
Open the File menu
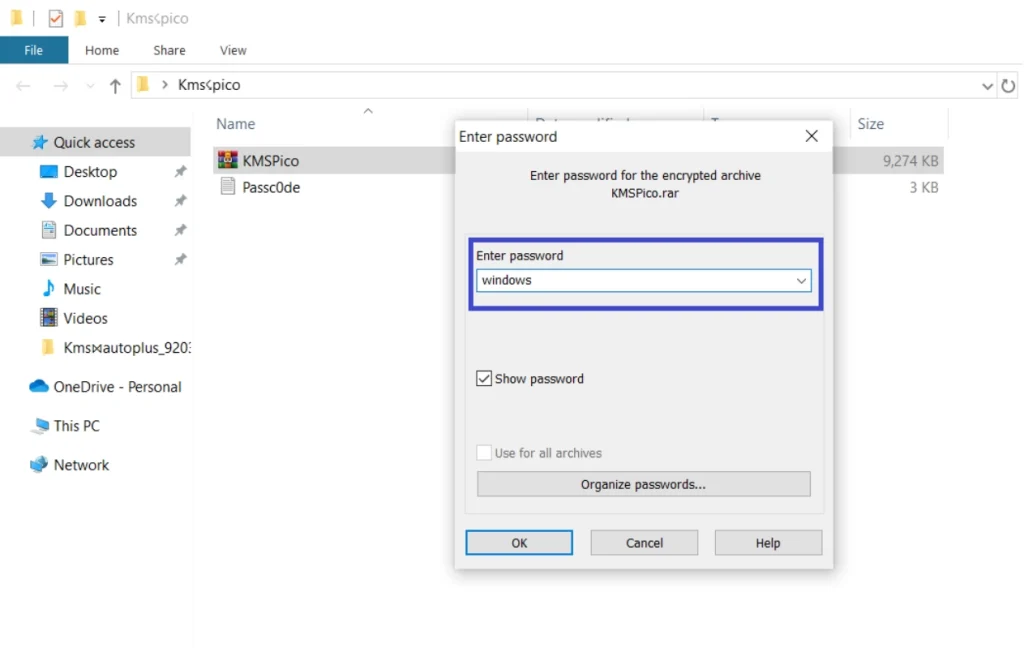(x=33, y=49)
